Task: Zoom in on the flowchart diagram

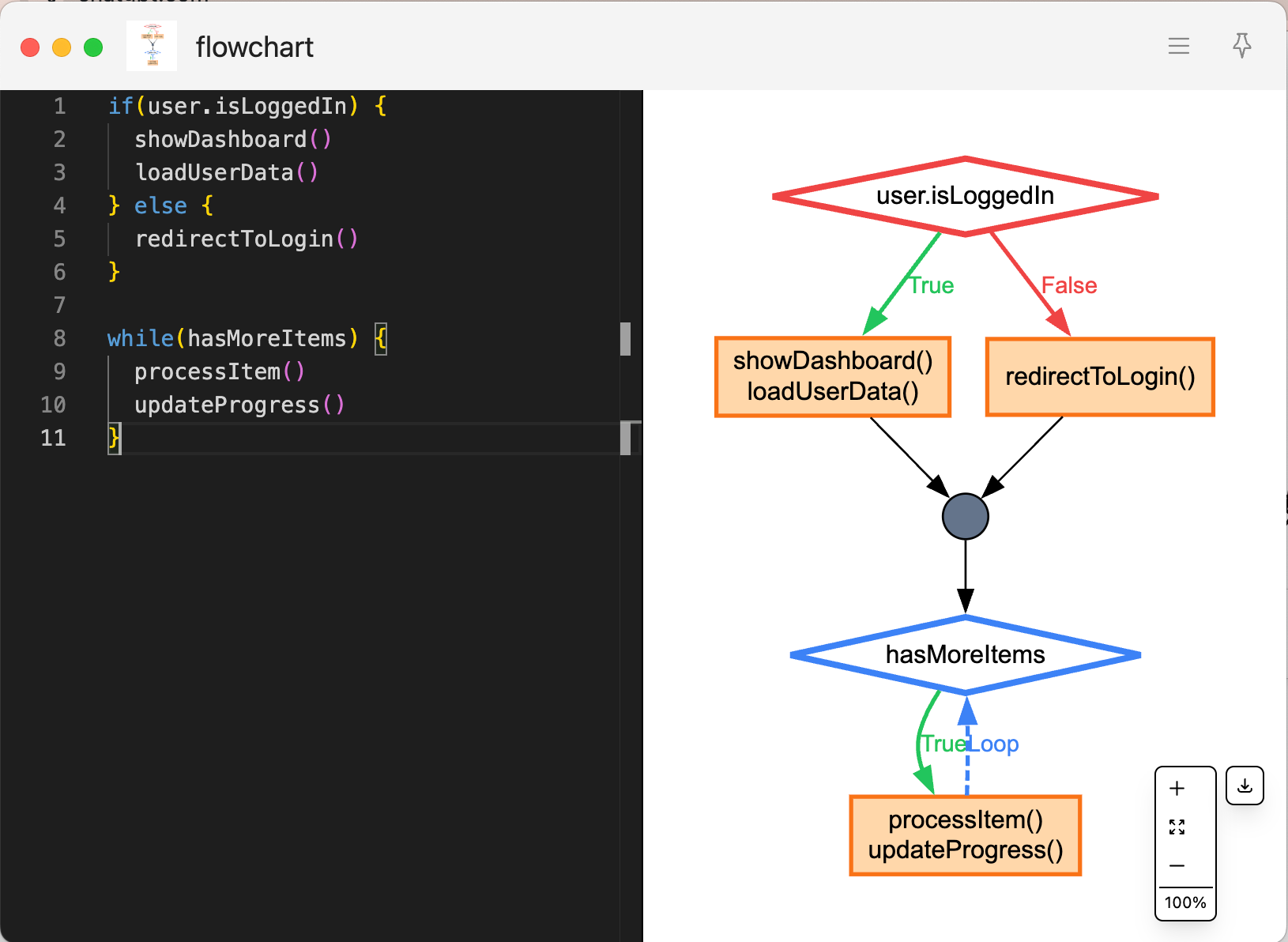Action: [1177, 788]
